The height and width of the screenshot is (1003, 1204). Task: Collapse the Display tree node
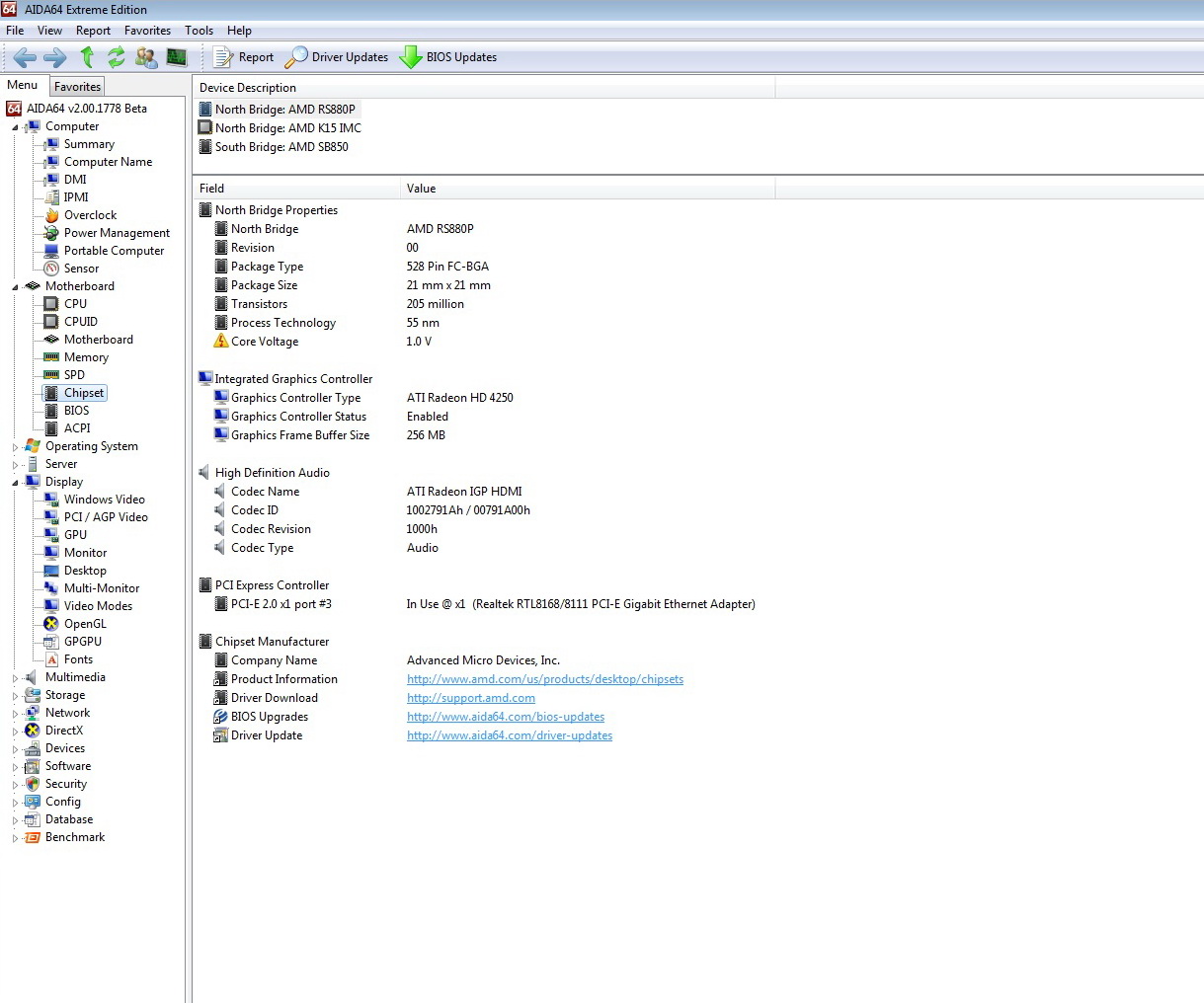click(15, 483)
